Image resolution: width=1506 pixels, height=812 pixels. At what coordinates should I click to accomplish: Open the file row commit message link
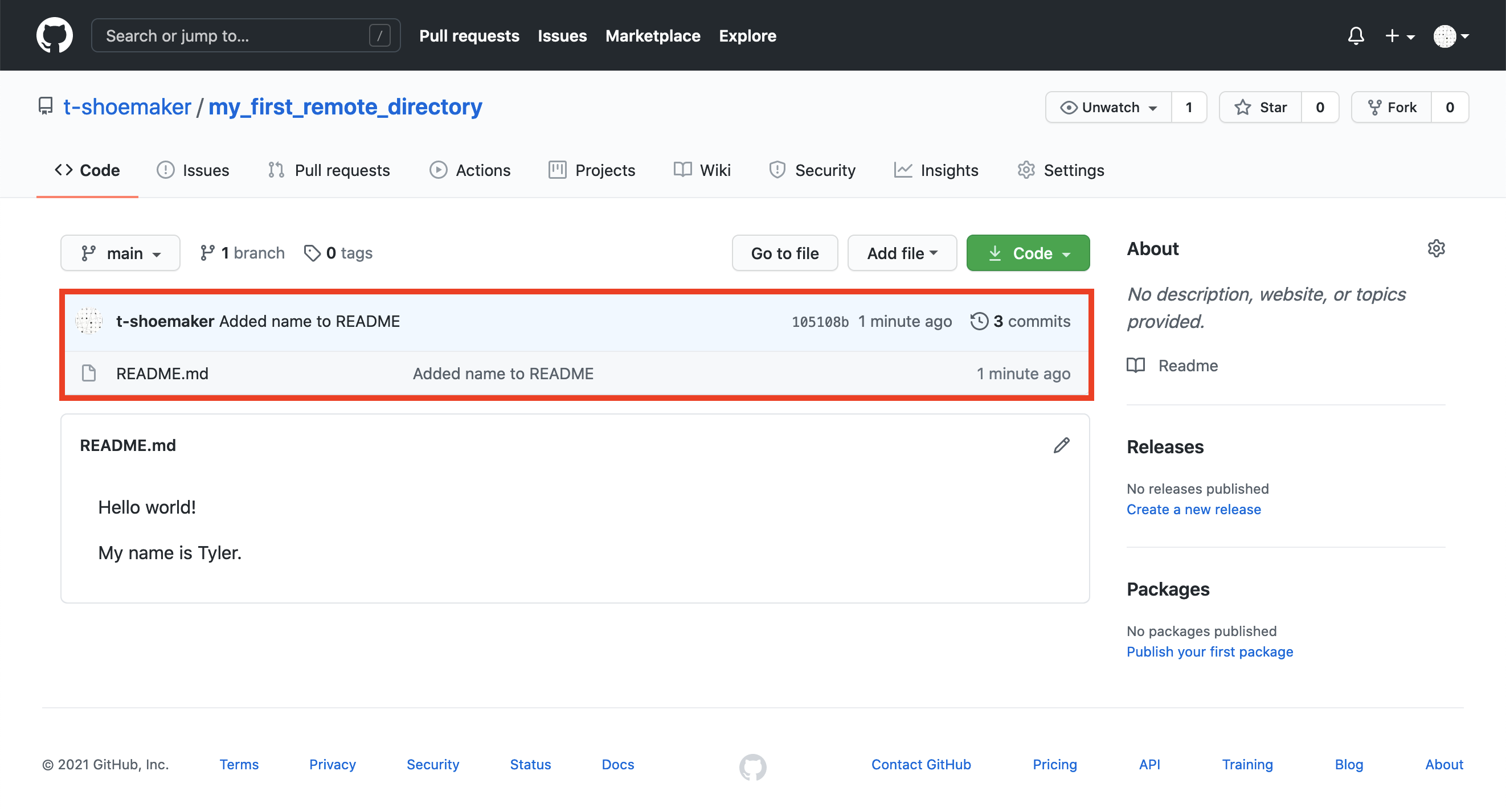tap(503, 373)
